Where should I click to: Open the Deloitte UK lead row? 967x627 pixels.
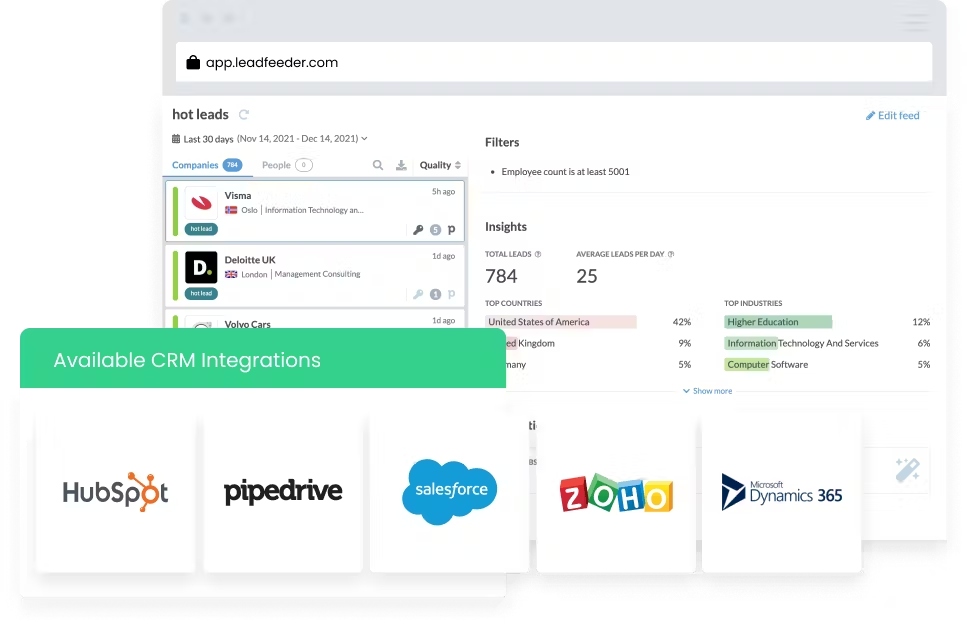(315, 276)
